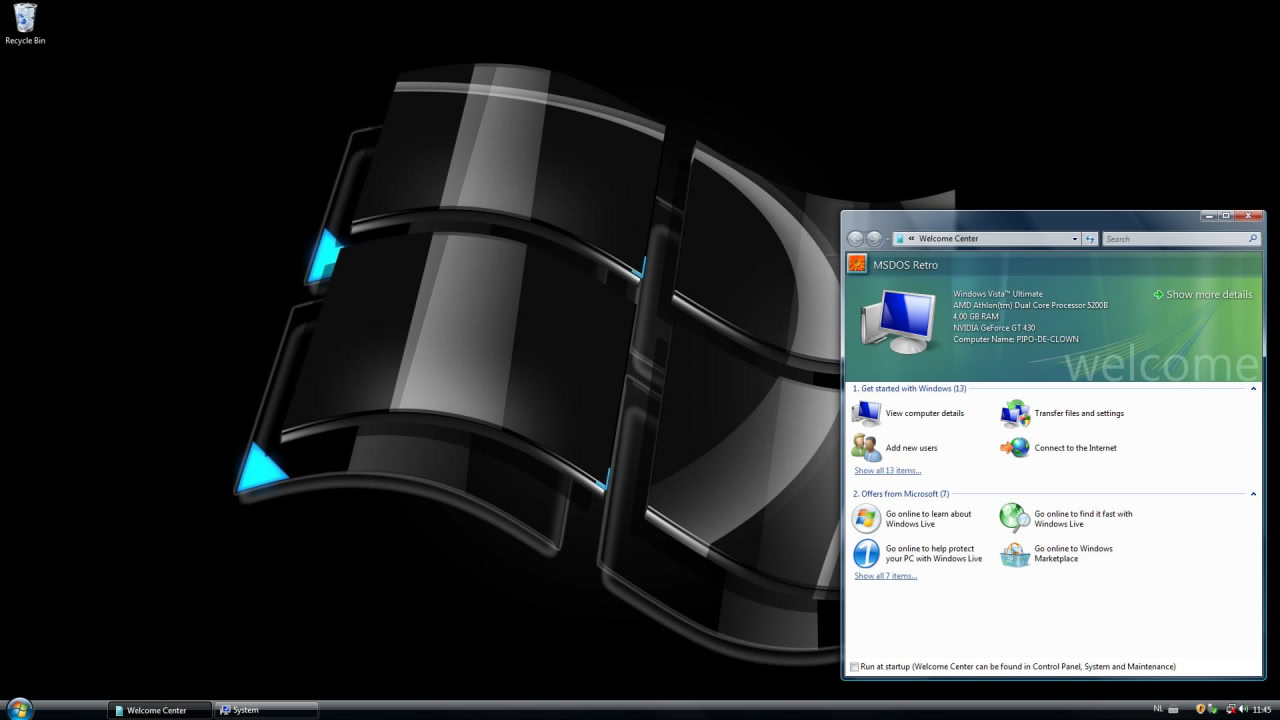Click the Windows Vista Ultimate text

998,294
